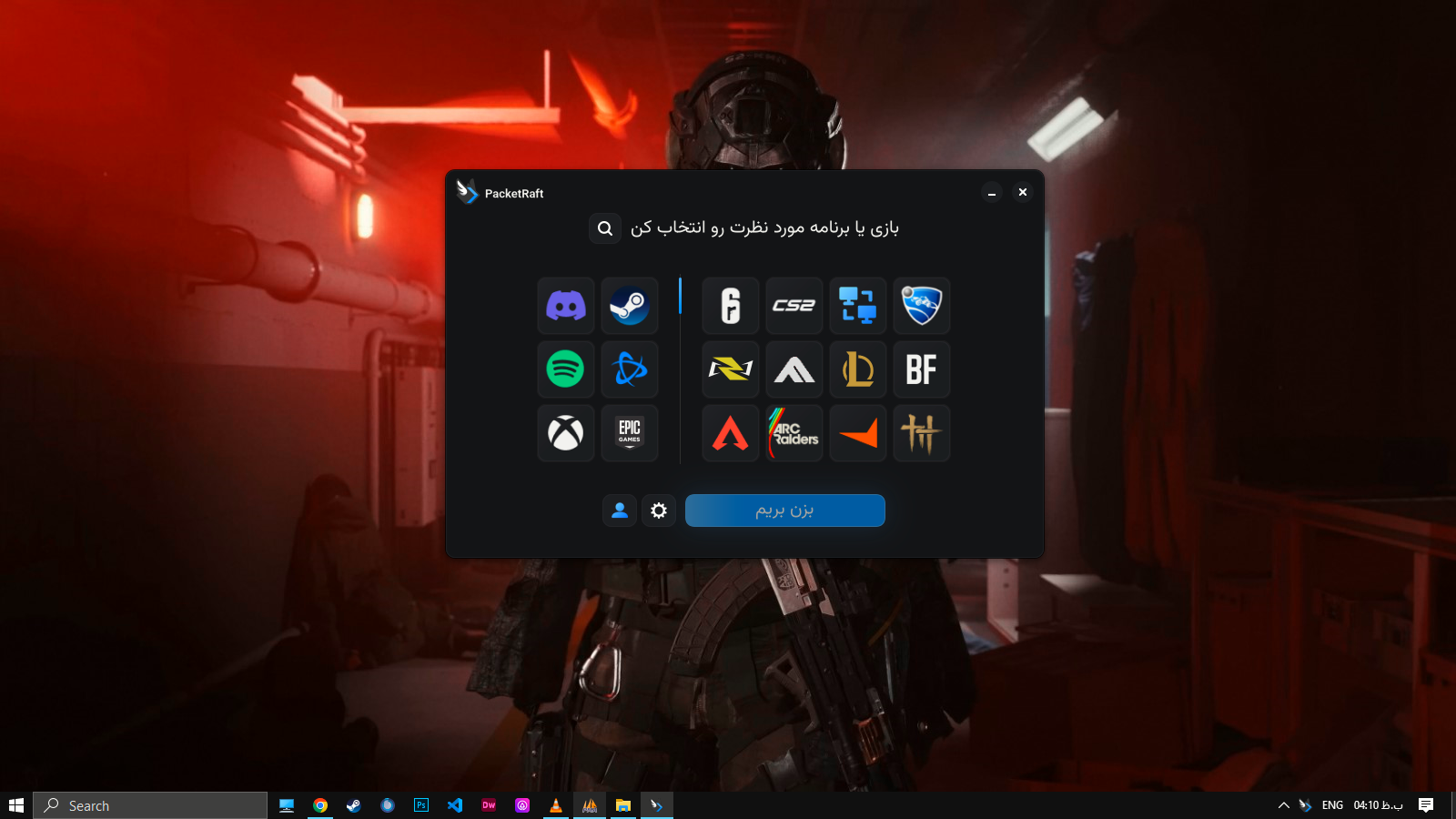The image size is (1456, 819).
Task: Open VLC media player from the taskbar
Action: [x=556, y=805]
